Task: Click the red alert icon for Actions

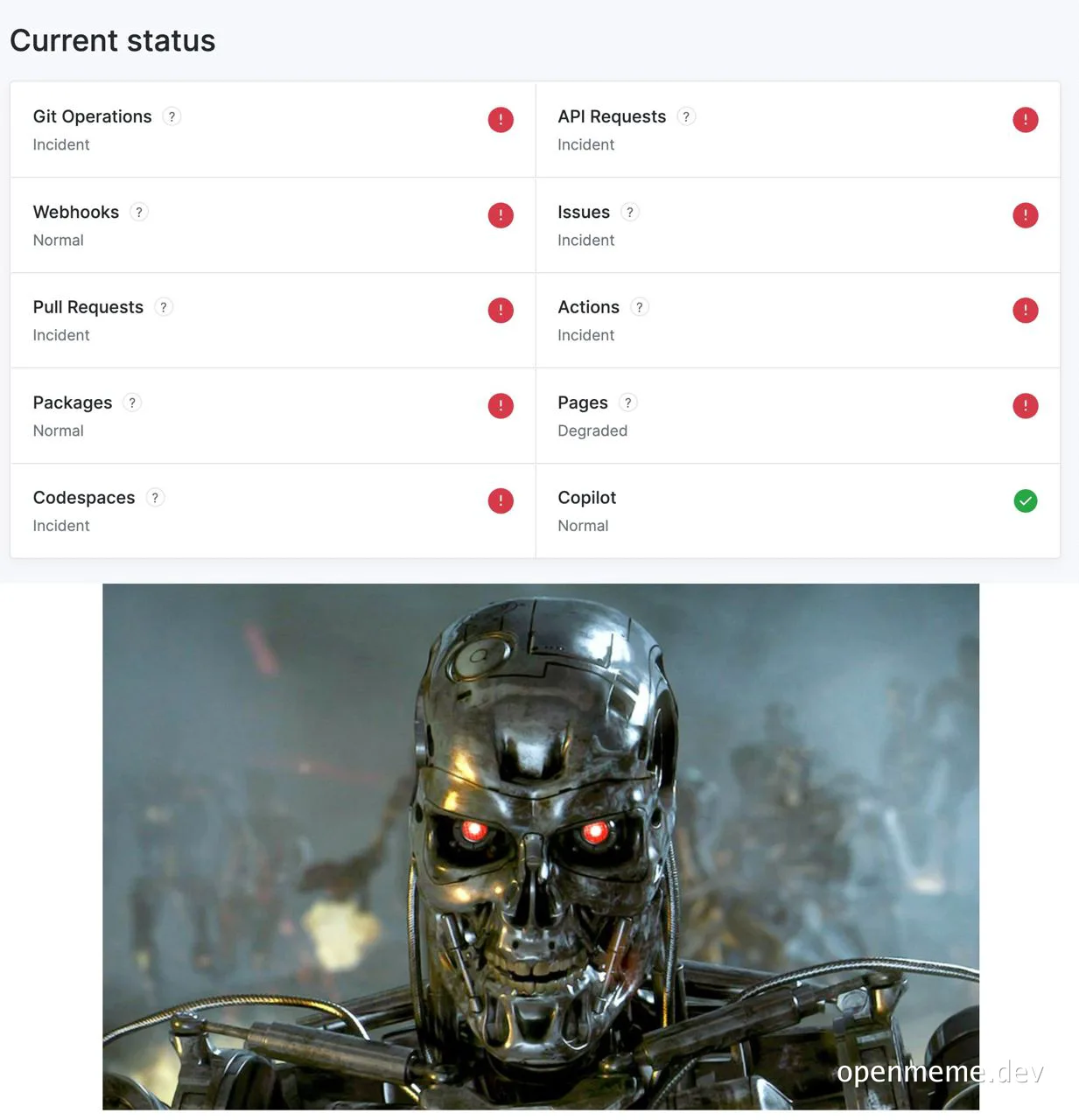Action: pos(1026,311)
